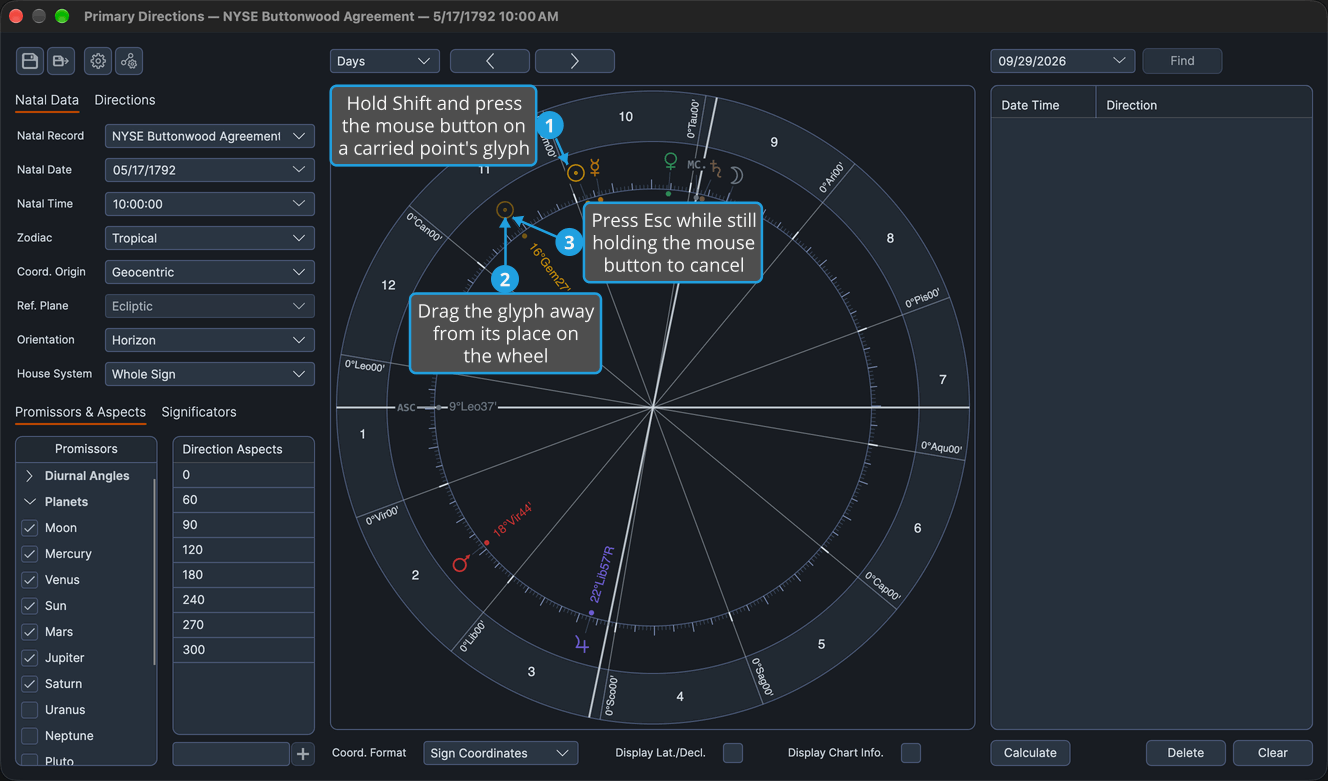Select the red Mars glyph in house 2
This screenshot has height=781, width=1328.
point(460,564)
